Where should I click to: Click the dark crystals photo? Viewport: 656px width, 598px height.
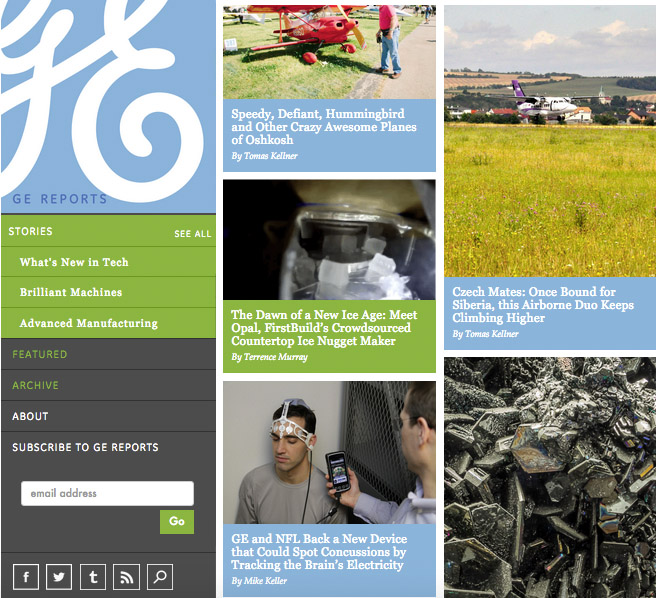tap(550, 477)
